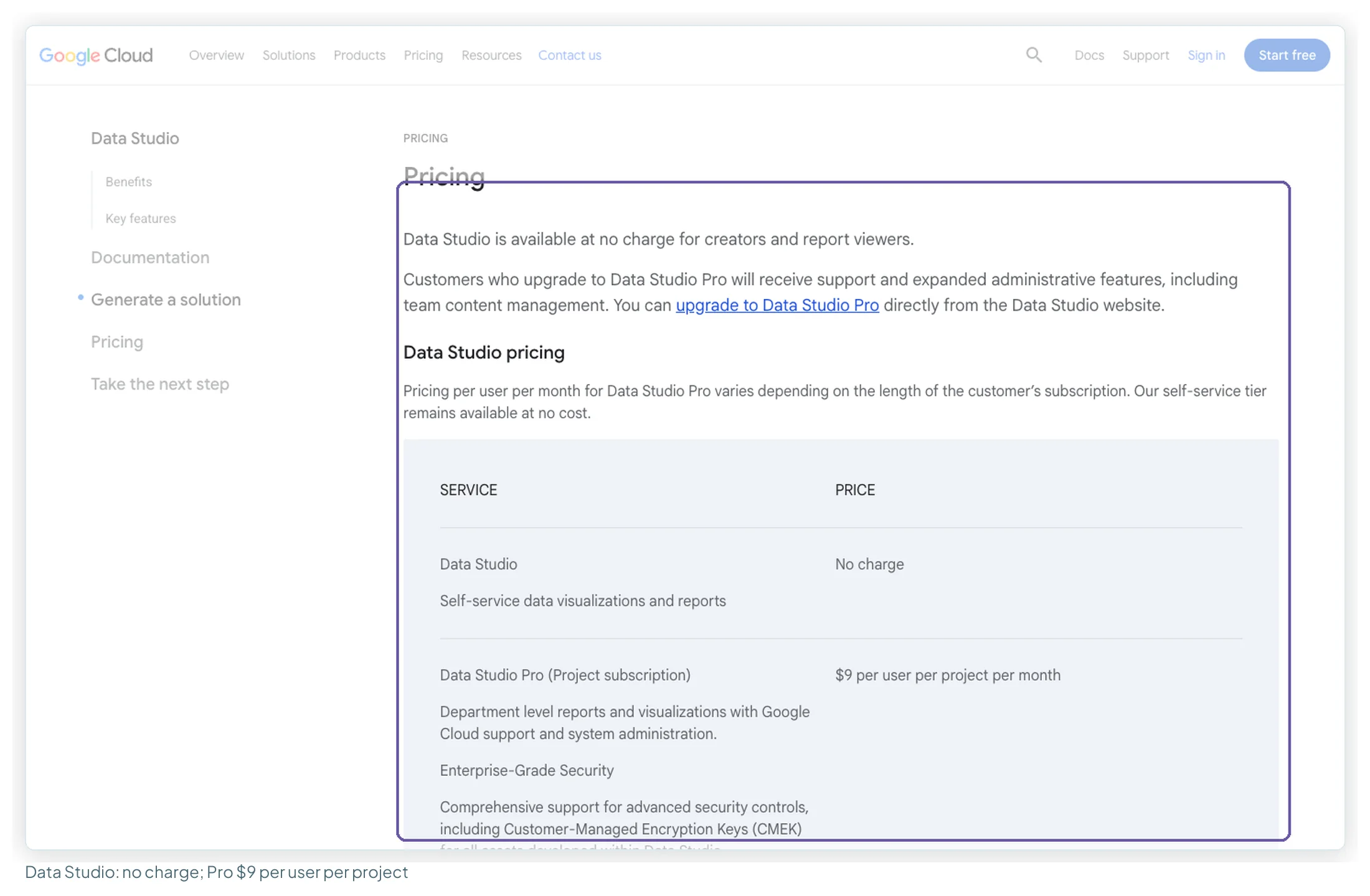Go to Docs
Image resolution: width=1370 pixels, height=896 pixels.
pyautogui.click(x=1089, y=55)
